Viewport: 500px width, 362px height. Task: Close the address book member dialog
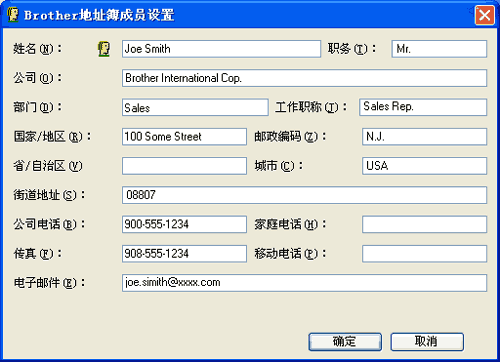[484, 15]
